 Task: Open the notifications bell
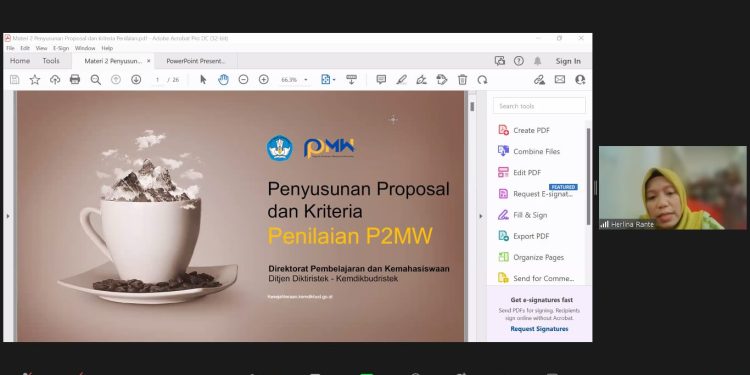click(x=538, y=61)
